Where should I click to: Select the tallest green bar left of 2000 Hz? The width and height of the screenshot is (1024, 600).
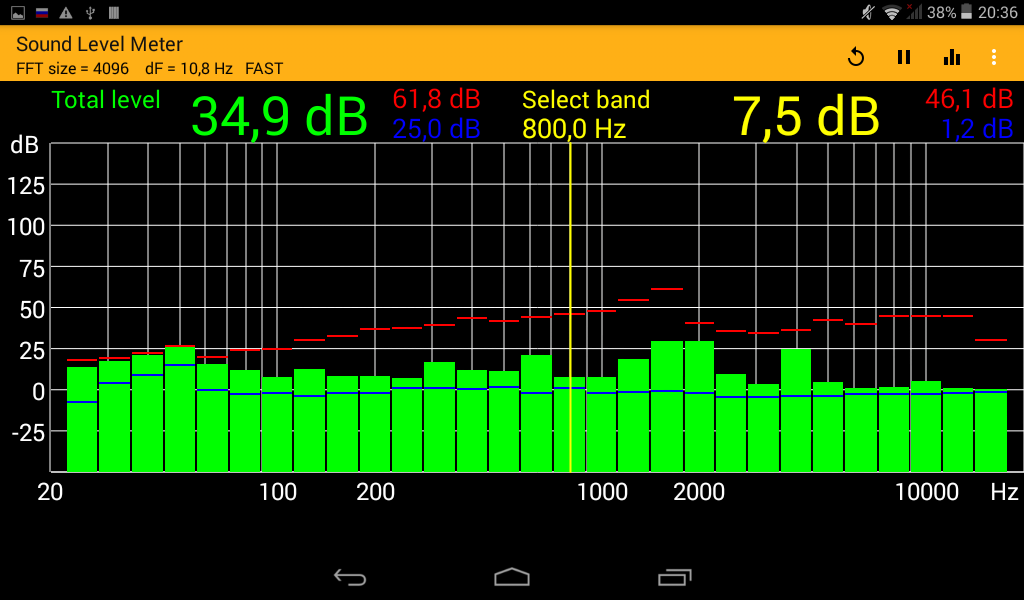667,406
